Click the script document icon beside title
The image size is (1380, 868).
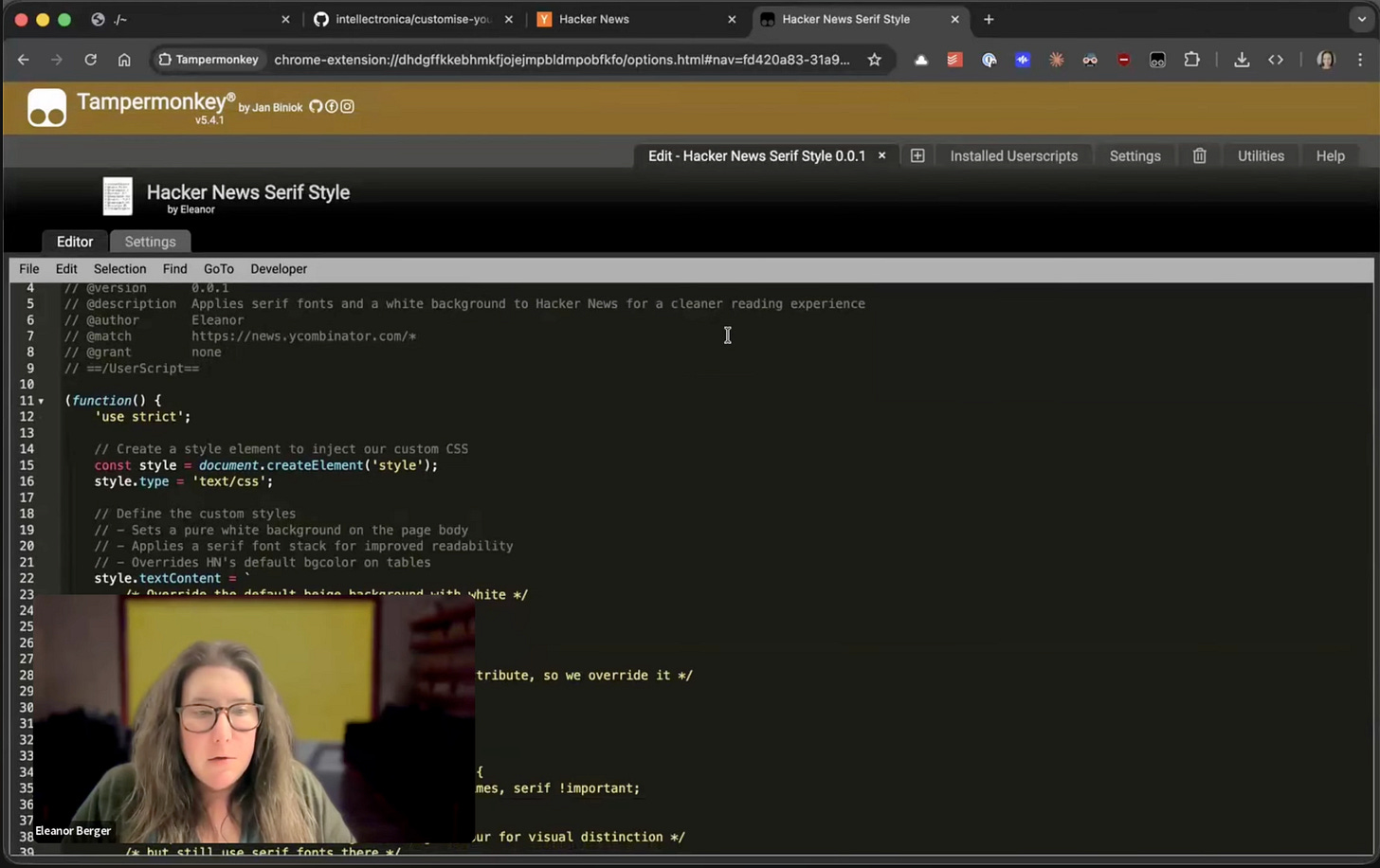118,197
